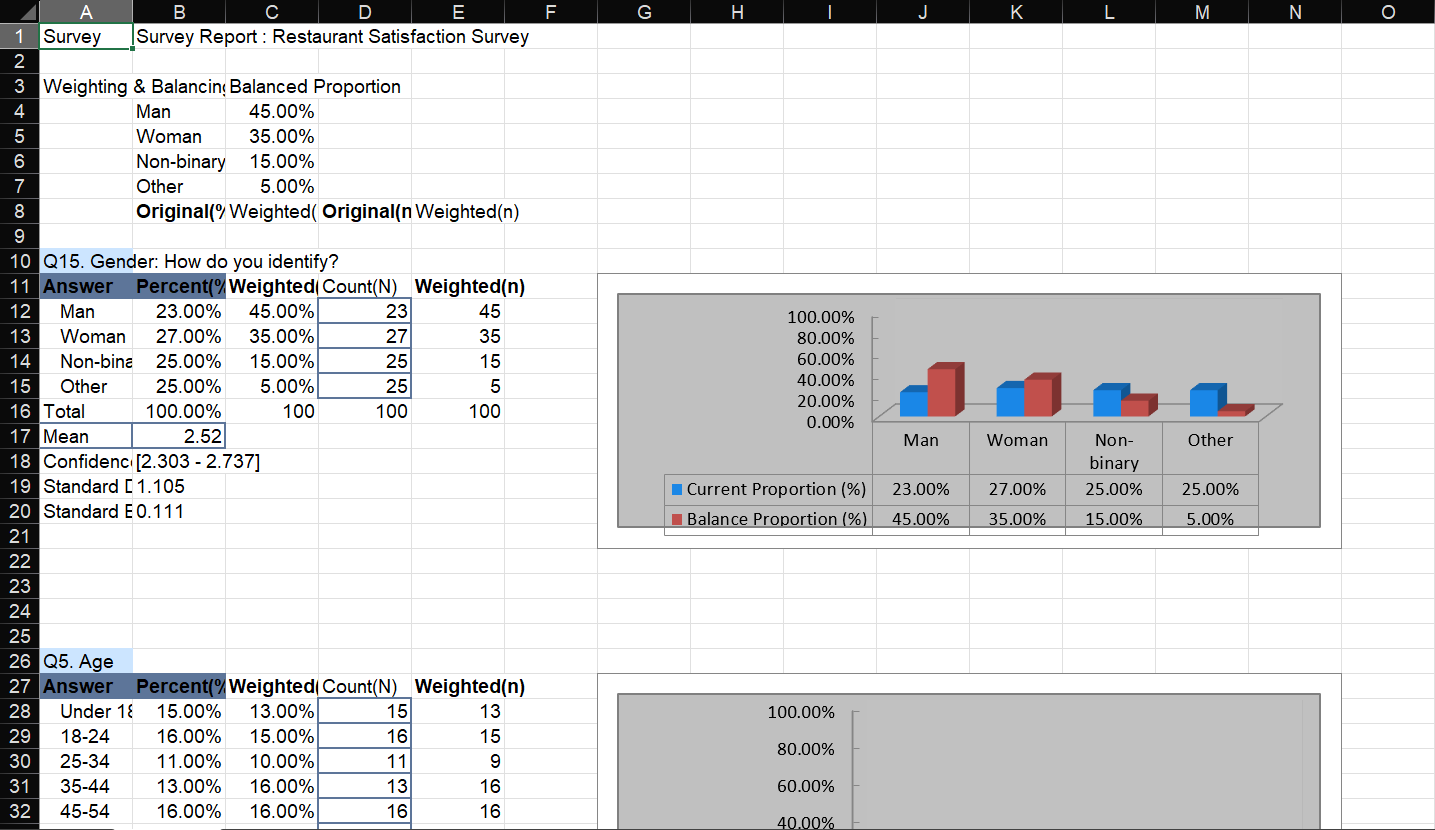Click the Select All corner button

[x=20, y=10]
